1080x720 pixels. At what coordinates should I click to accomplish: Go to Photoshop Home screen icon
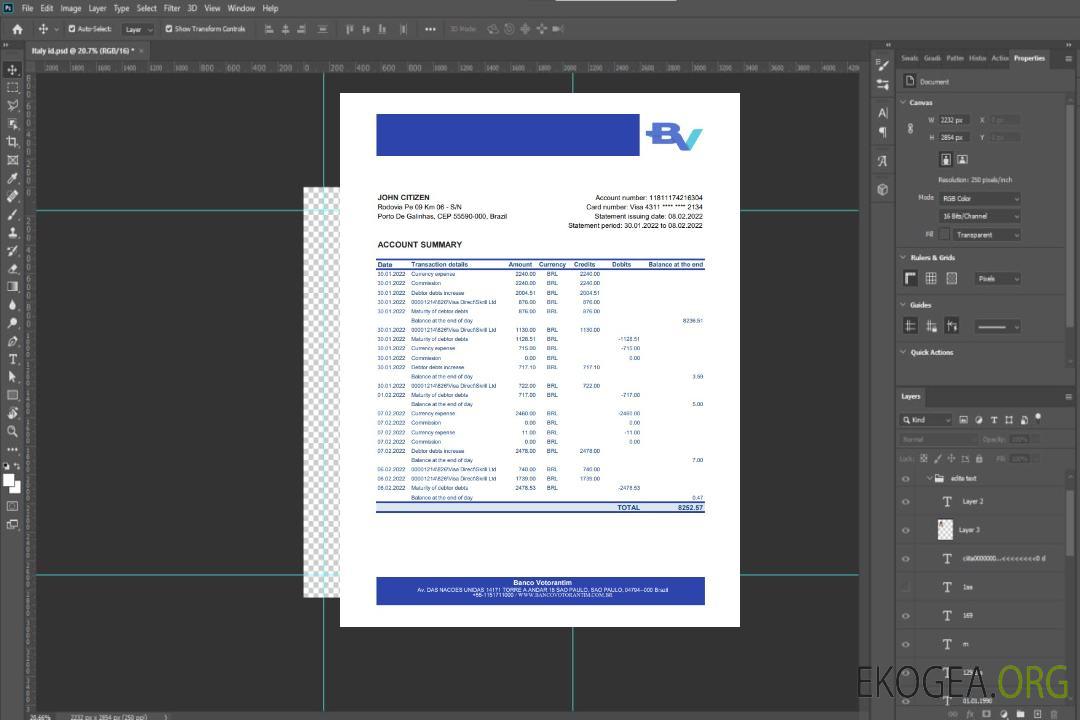(17, 29)
